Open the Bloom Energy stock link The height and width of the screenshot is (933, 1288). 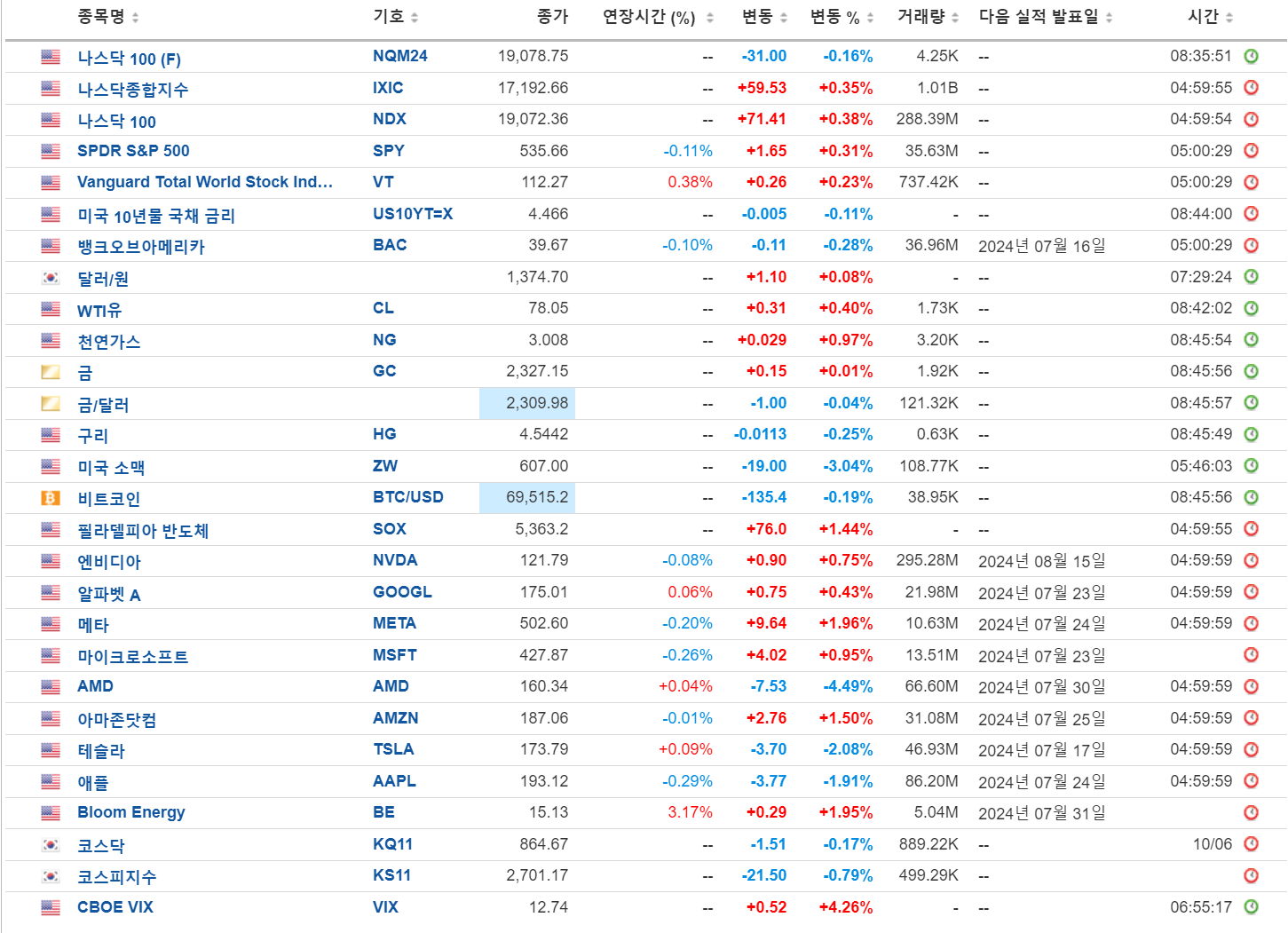tap(131, 812)
